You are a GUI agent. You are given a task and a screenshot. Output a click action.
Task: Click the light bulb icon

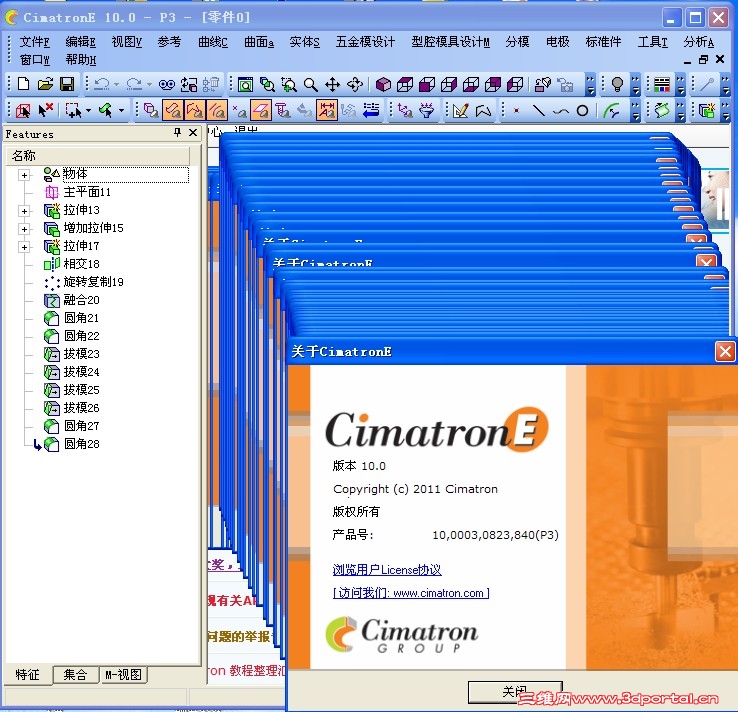(617, 85)
